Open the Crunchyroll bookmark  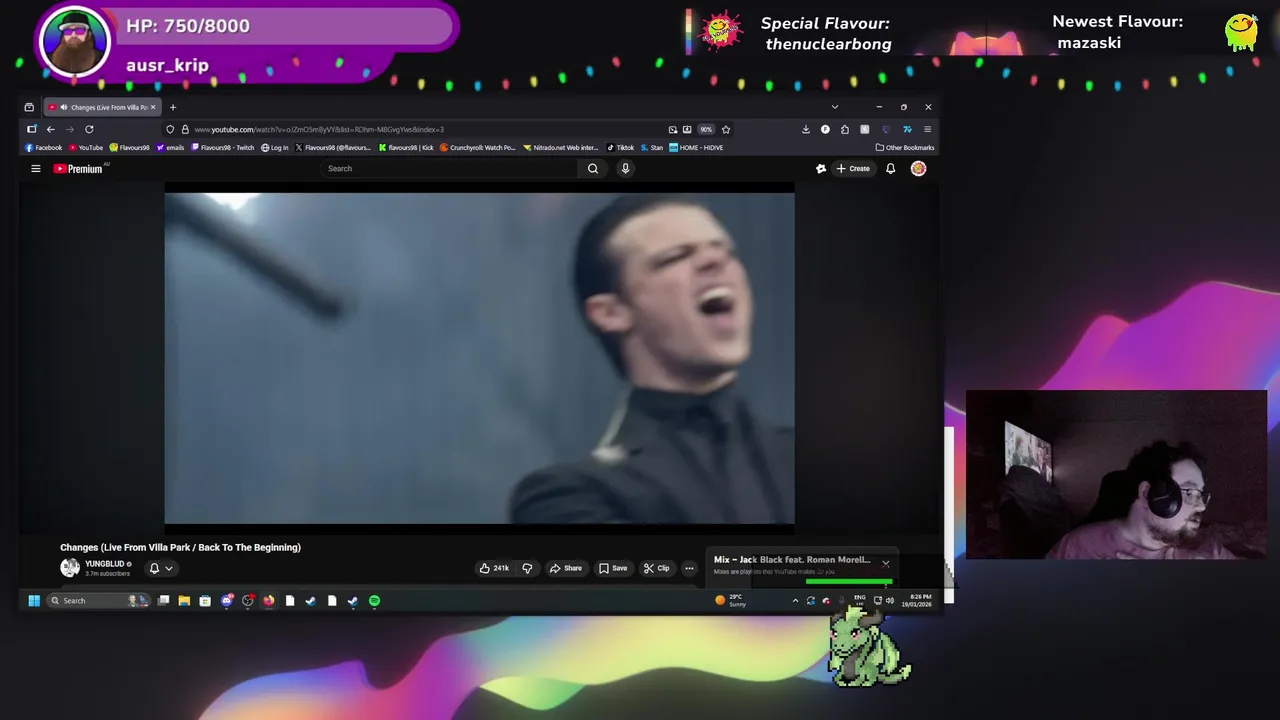[x=478, y=148]
